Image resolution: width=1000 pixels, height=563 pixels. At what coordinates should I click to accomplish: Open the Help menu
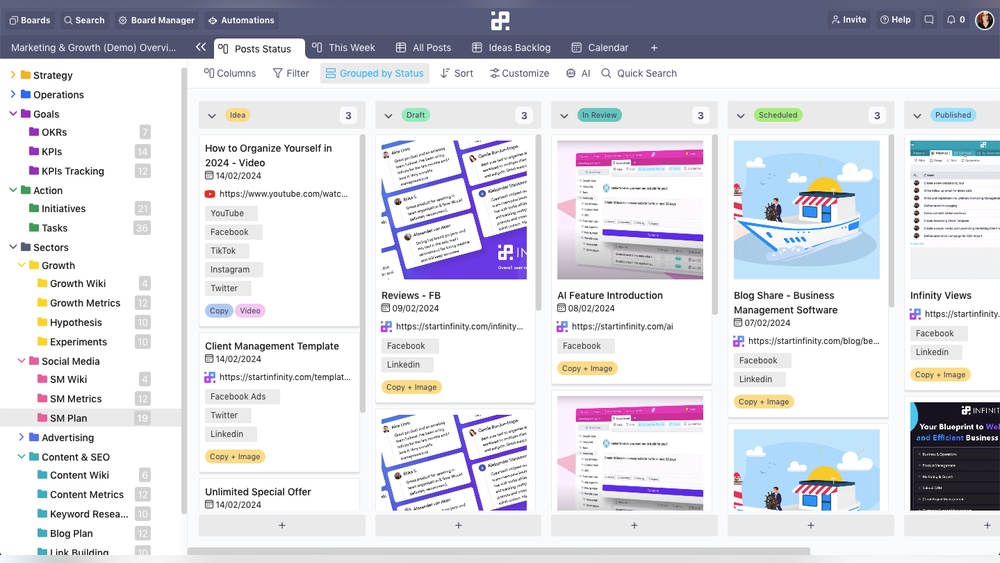(x=895, y=20)
